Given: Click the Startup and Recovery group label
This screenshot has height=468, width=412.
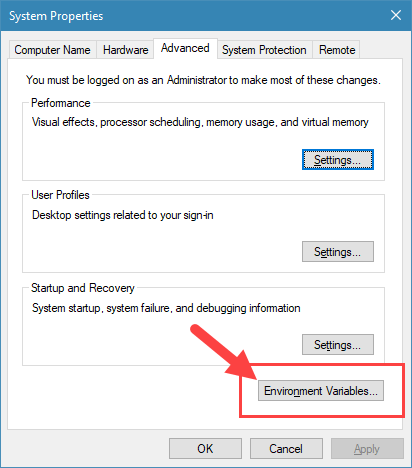Looking at the screenshot, I should pos(83,288).
